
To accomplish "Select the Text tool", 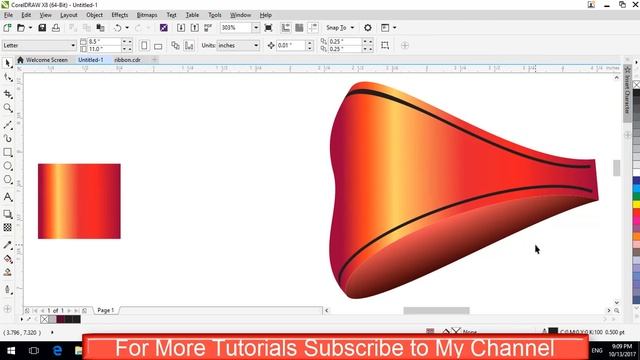I will coord(7,197).
